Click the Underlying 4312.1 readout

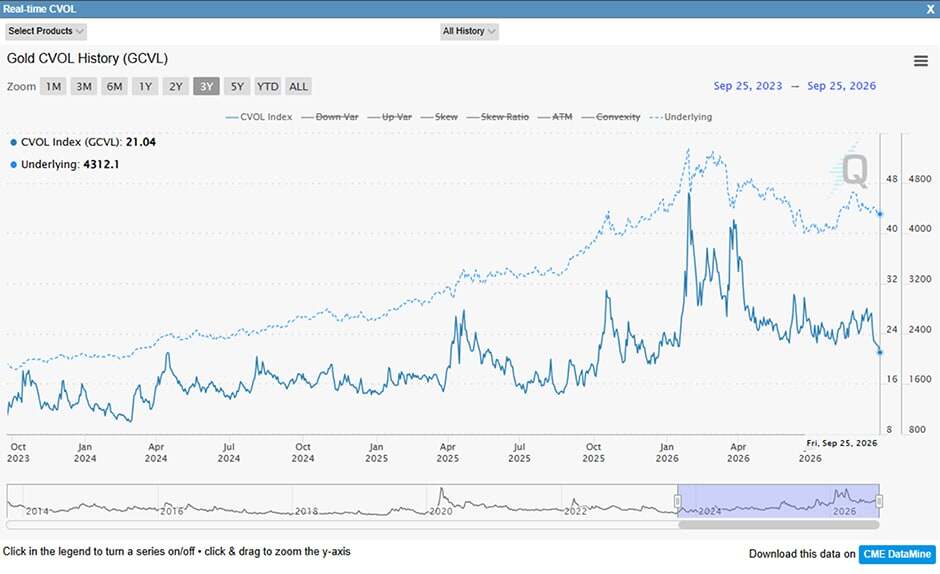coord(65,164)
